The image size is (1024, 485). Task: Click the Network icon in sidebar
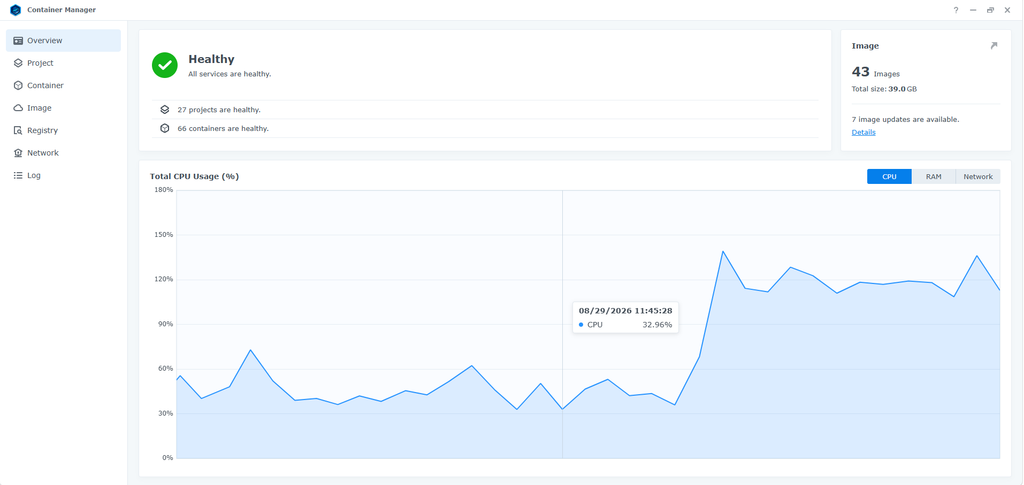point(18,153)
